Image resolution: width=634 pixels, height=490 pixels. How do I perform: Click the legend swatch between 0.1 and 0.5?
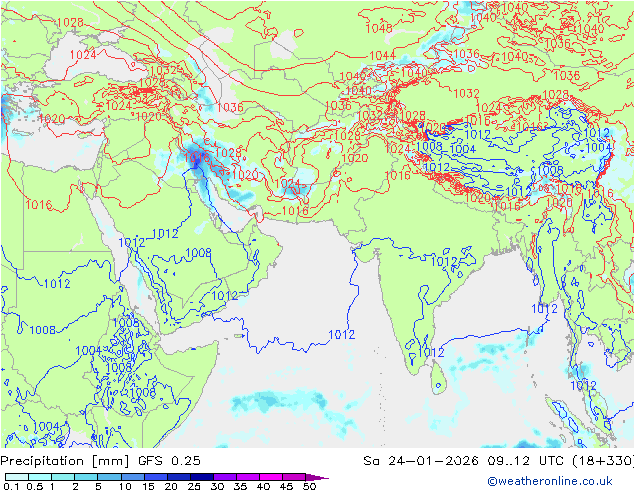tap(17, 477)
